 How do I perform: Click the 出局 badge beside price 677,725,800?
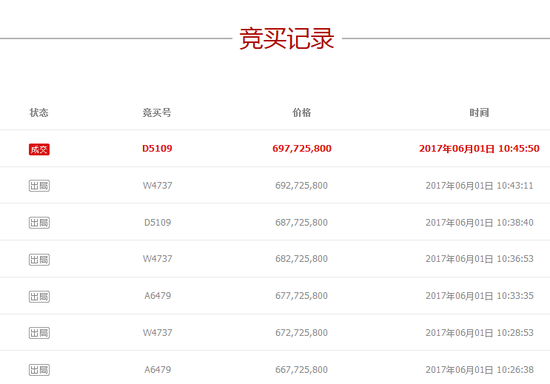point(39,297)
